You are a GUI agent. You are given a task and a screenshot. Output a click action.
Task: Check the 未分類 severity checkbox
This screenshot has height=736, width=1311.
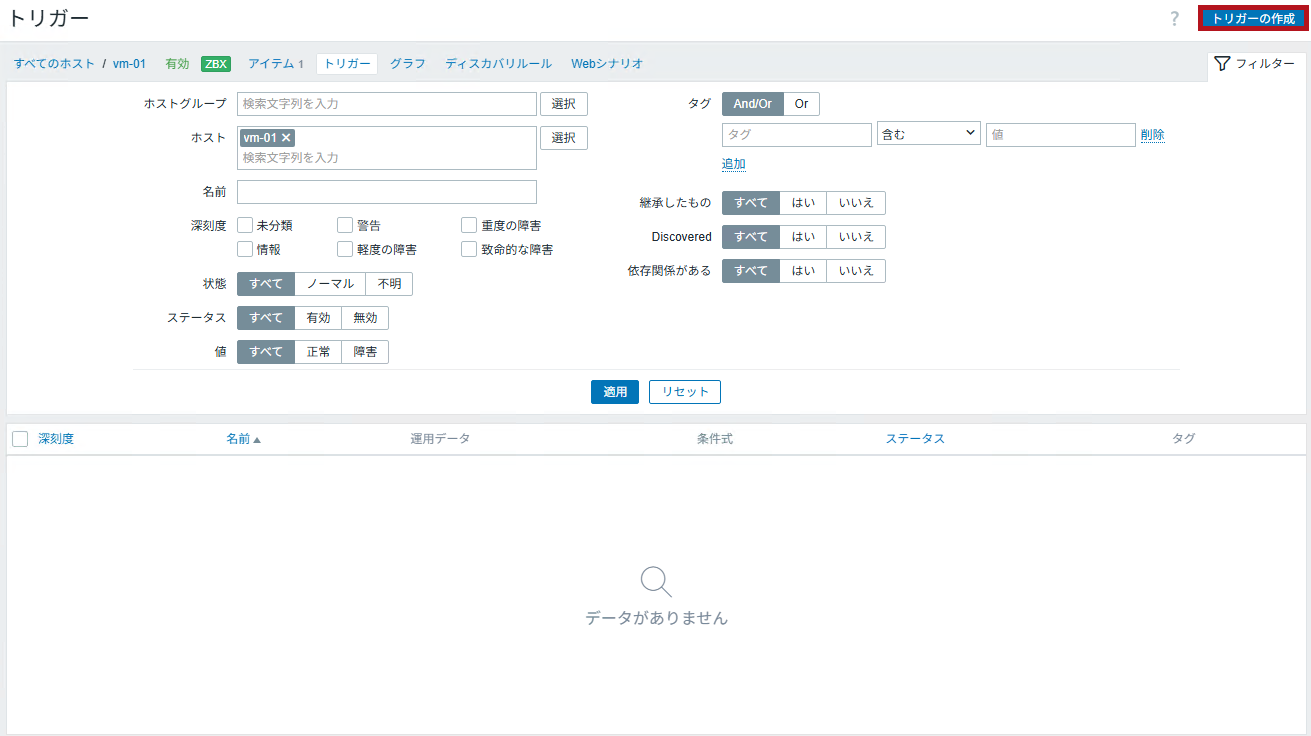click(245, 226)
